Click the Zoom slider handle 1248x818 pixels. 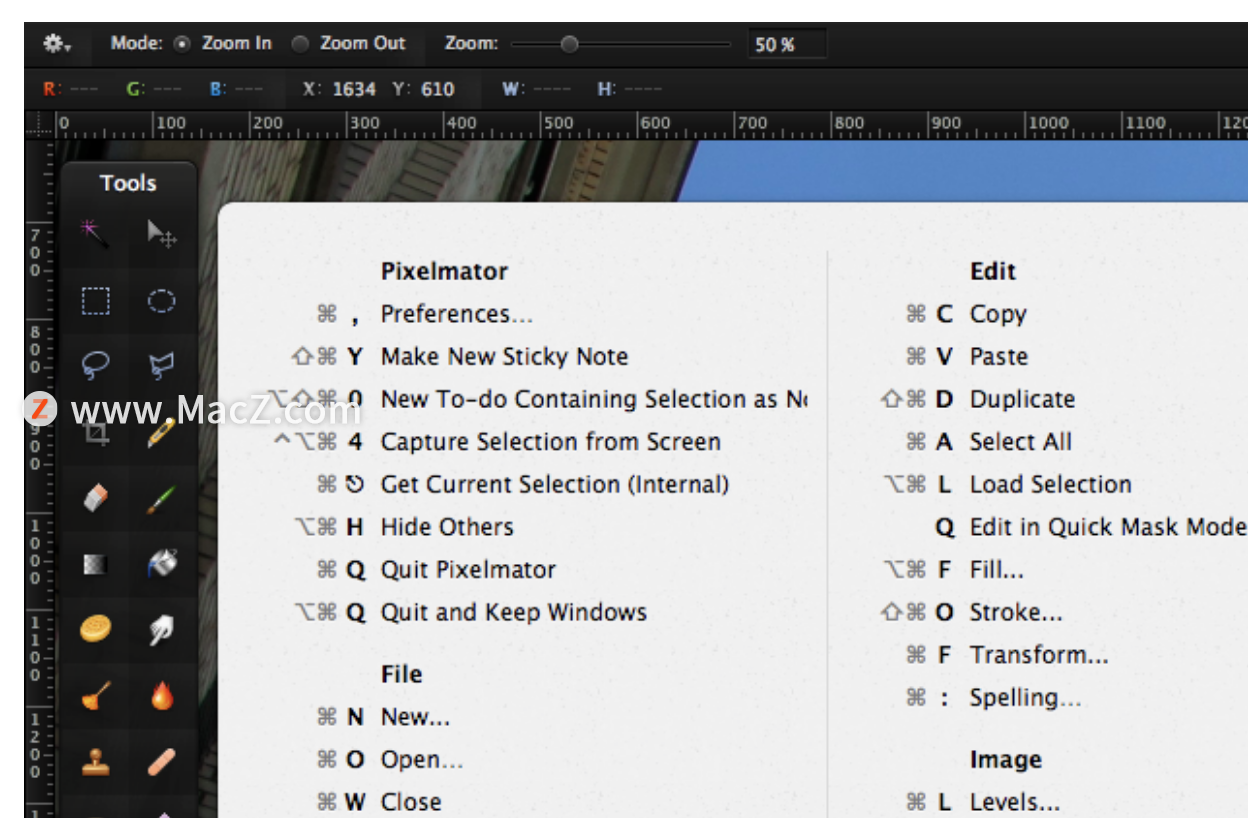tap(569, 44)
